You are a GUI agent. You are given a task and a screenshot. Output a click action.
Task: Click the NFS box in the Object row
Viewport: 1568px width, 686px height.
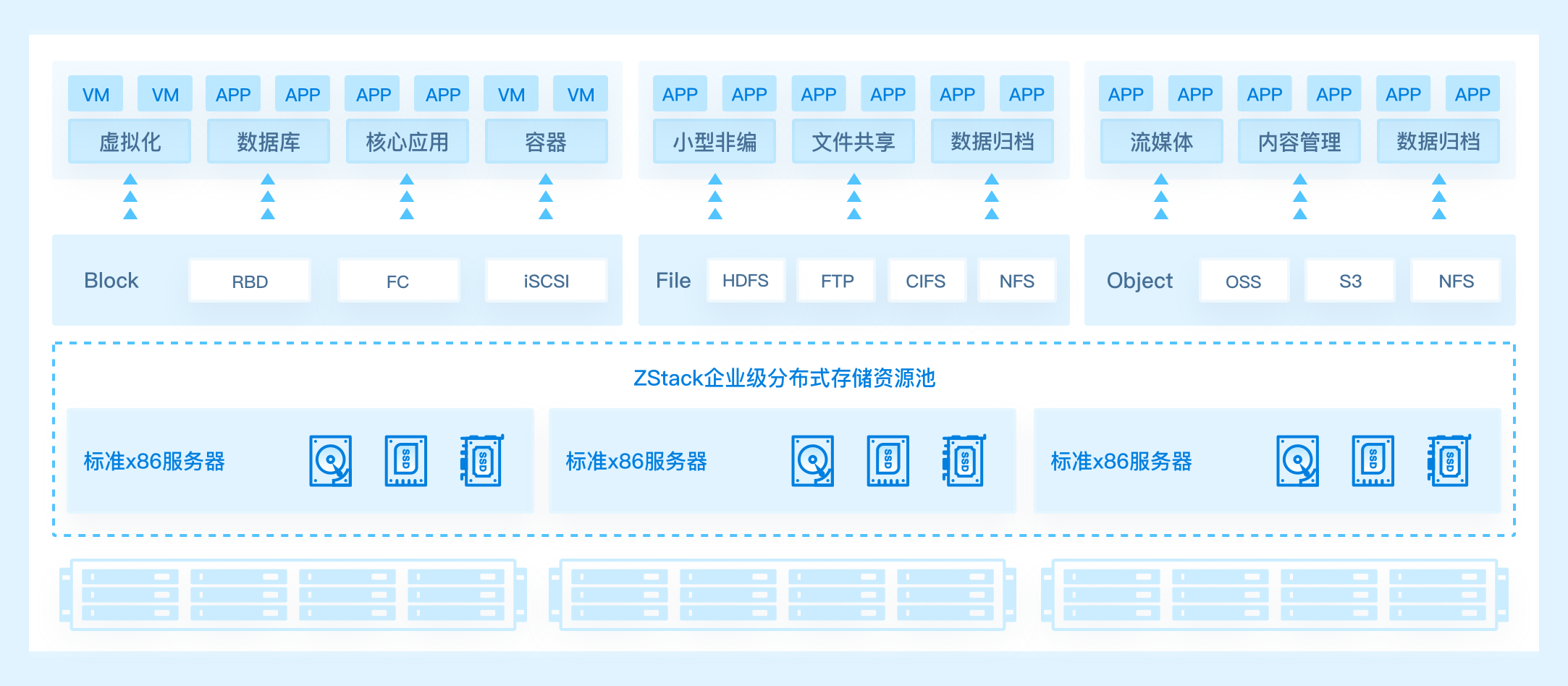(1456, 281)
